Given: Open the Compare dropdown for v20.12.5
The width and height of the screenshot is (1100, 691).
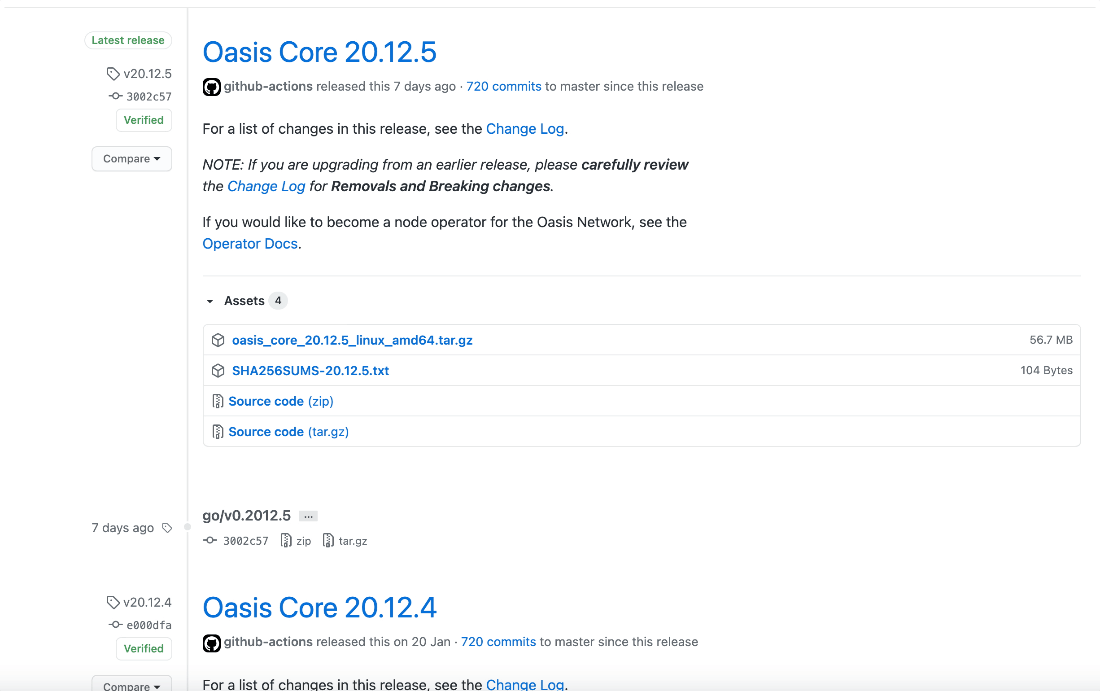Looking at the screenshot, I should click(132, 159).
